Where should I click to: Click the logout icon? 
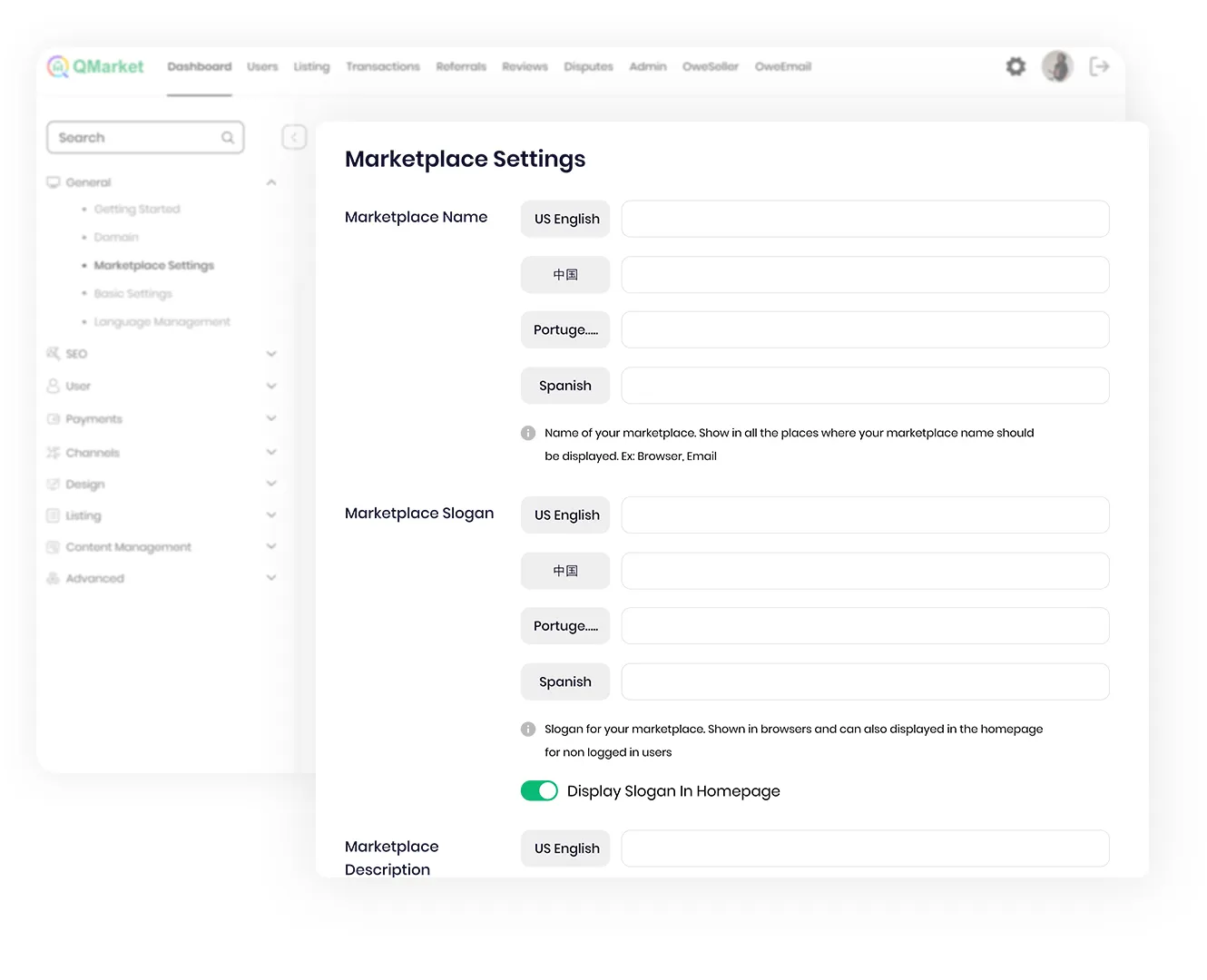pos(1099,66)
